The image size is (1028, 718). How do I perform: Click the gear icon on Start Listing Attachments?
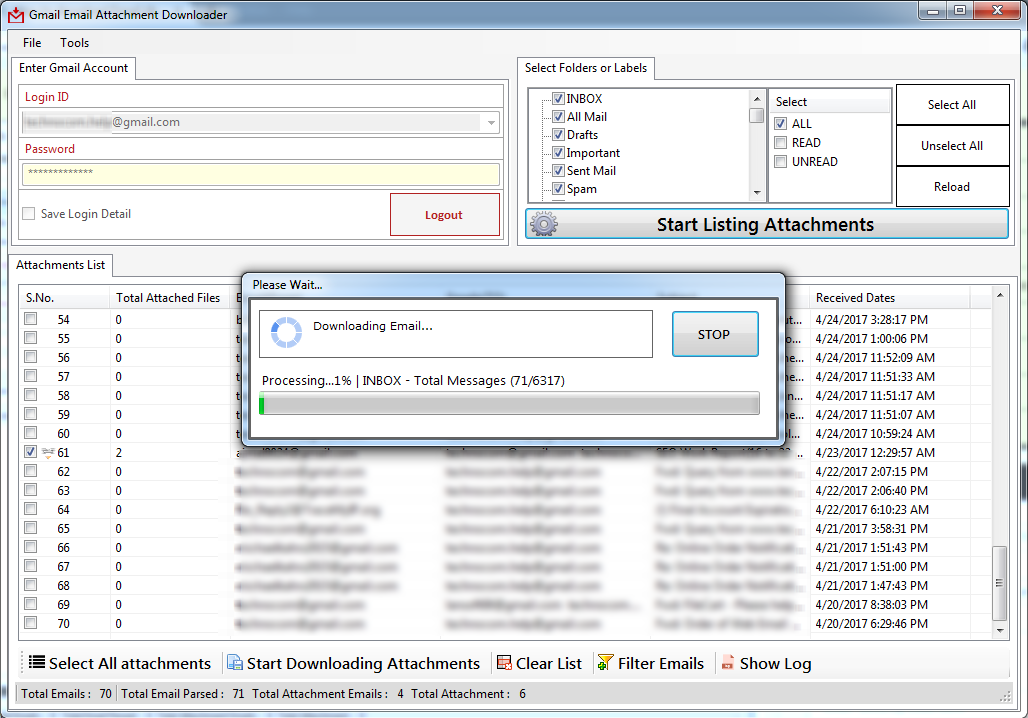pos(544,224)
